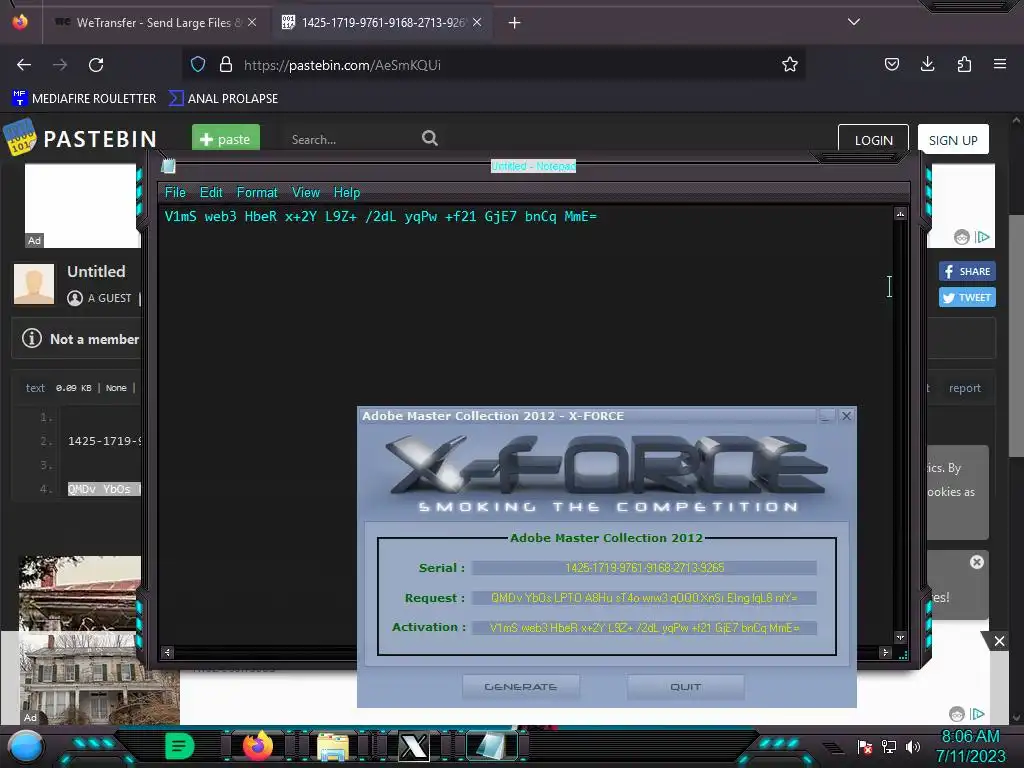Viewport: 1024px width, 768px height.
Task: Close the bottom banner ad with X
Action: pyautogui.click(x=999, y=641)
